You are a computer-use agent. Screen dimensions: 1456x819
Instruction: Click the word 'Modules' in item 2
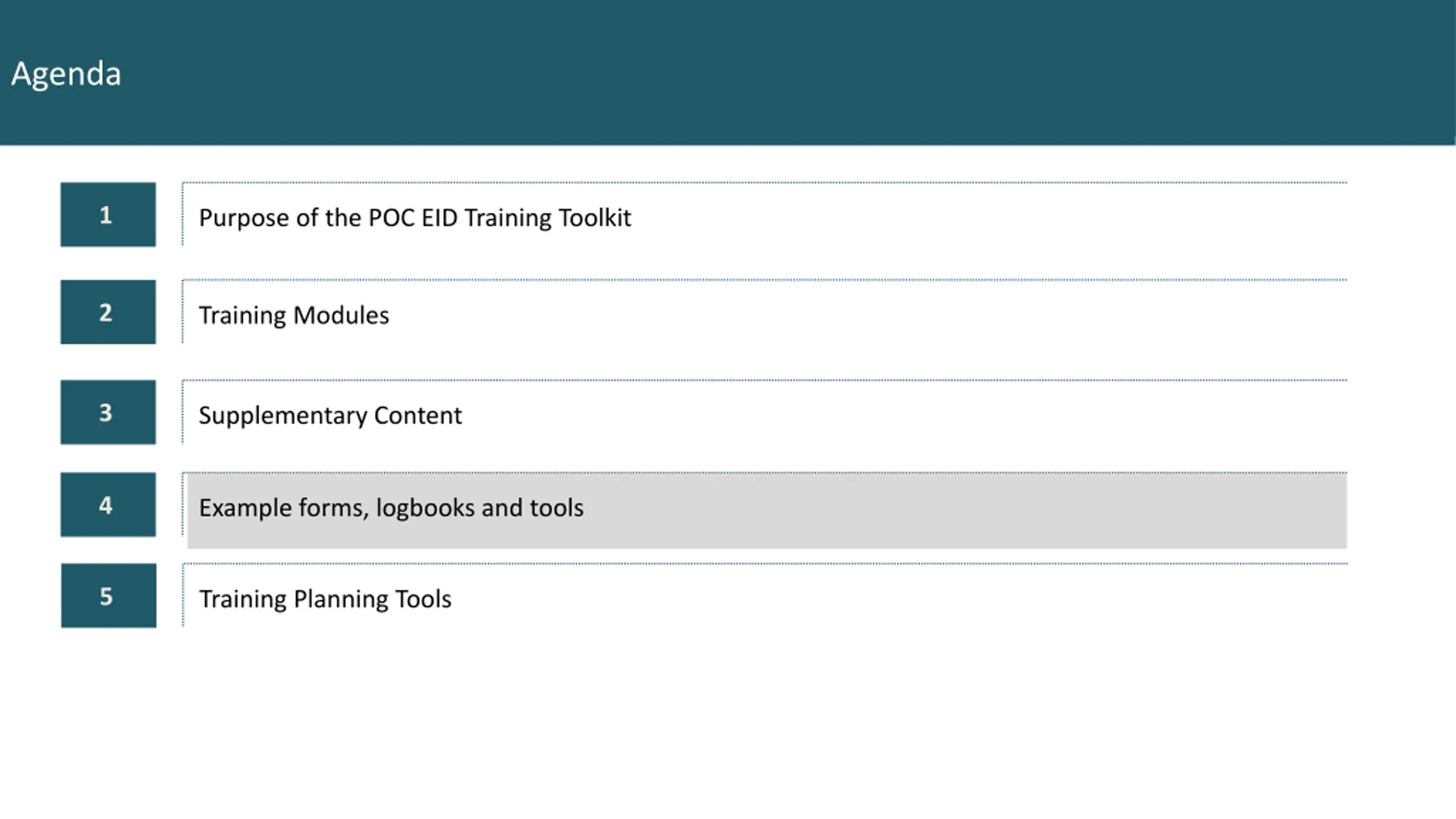341,316
